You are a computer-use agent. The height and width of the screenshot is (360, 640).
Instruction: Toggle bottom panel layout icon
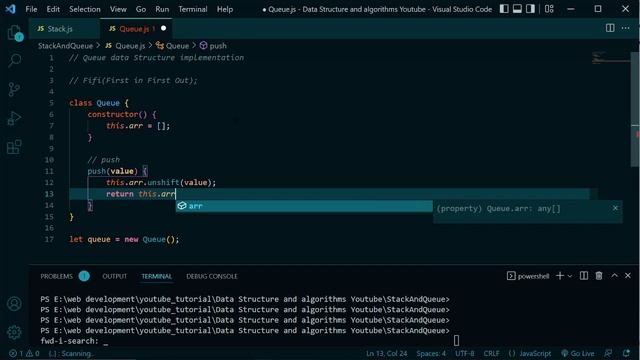click(x=517, y=9)
